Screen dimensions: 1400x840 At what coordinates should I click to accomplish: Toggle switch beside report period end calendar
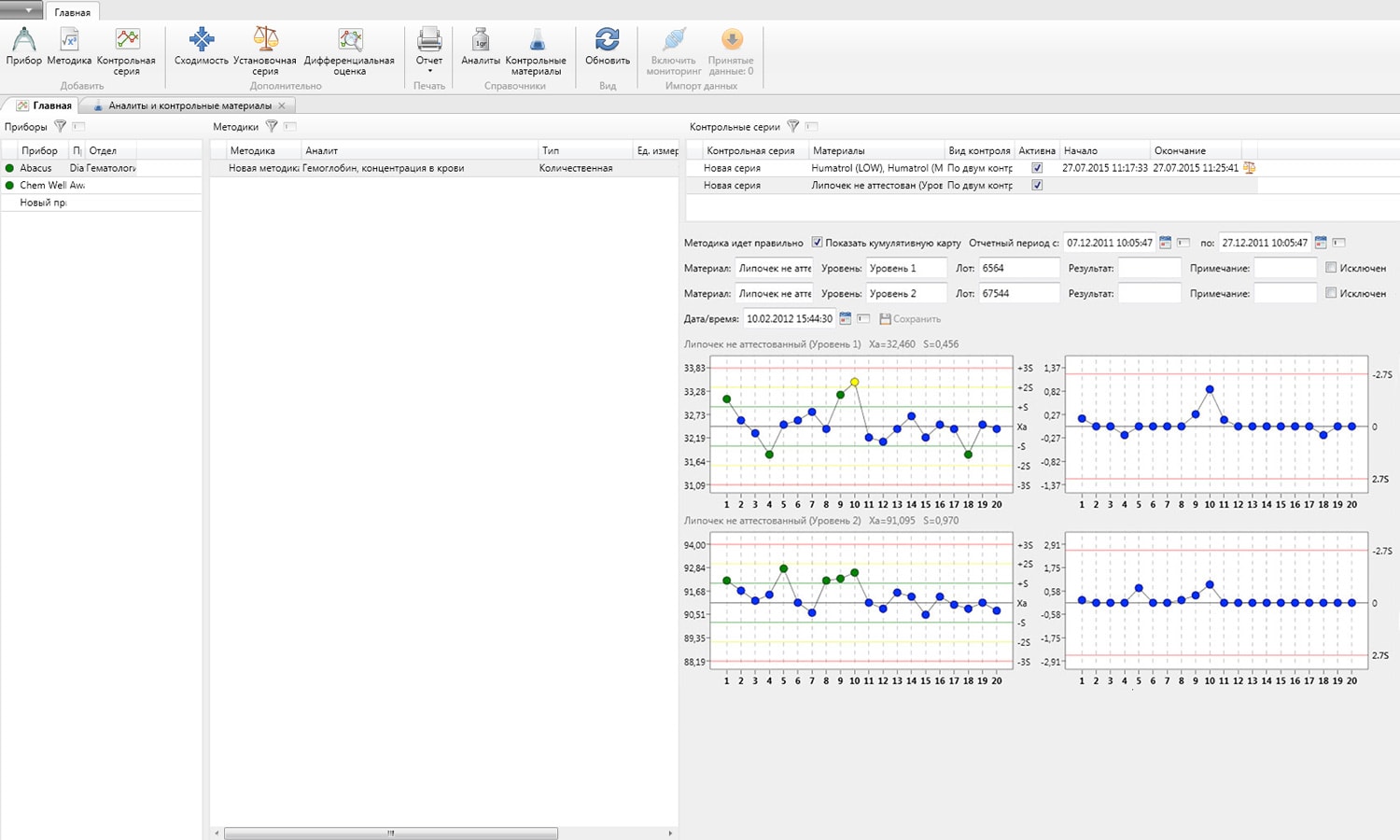1338,243
